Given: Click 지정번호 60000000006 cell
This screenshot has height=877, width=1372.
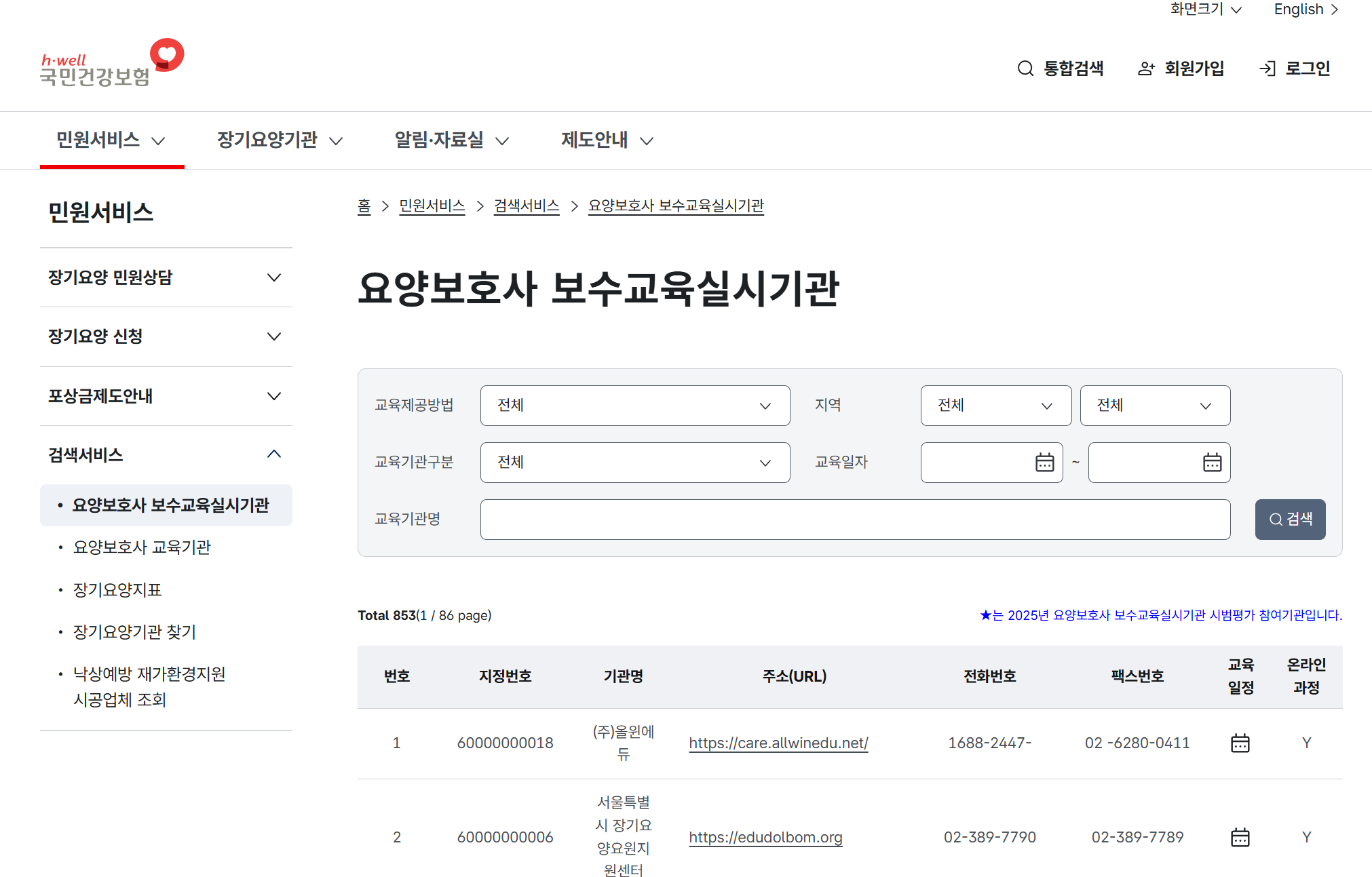Looking at the screenshot, I should point(505,838).
